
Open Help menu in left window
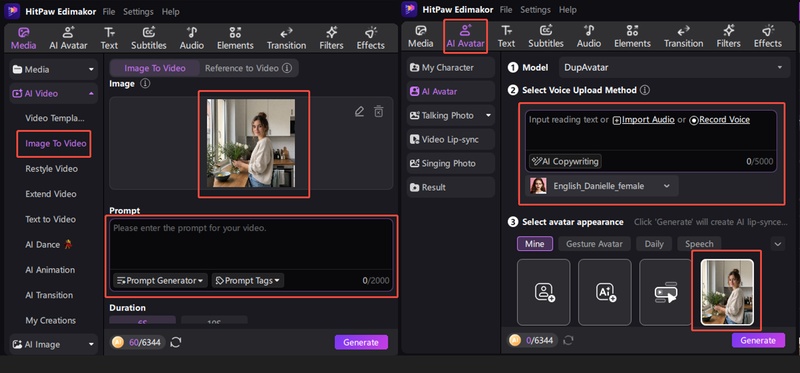click(x=170, y=12)
